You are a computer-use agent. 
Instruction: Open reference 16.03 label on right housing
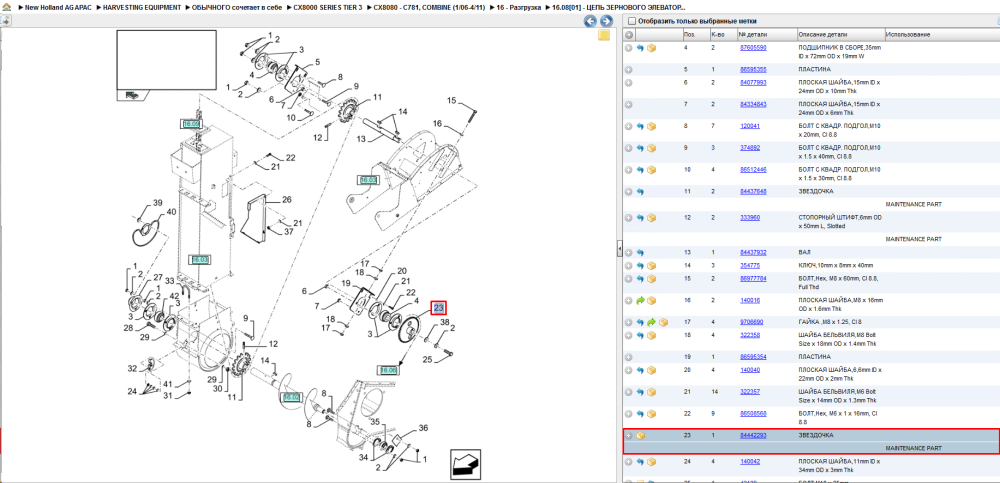pyautogui.click(x=368, y=181)
